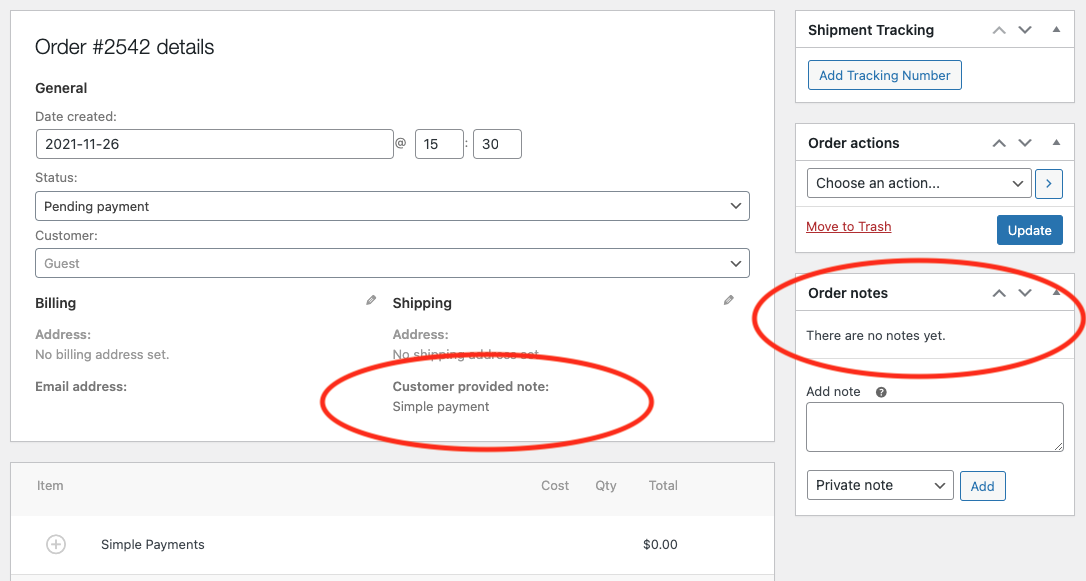Viewport: 1086px width, 581px height.
Task: Click the Update button
Action: (x=1029, y=231)
